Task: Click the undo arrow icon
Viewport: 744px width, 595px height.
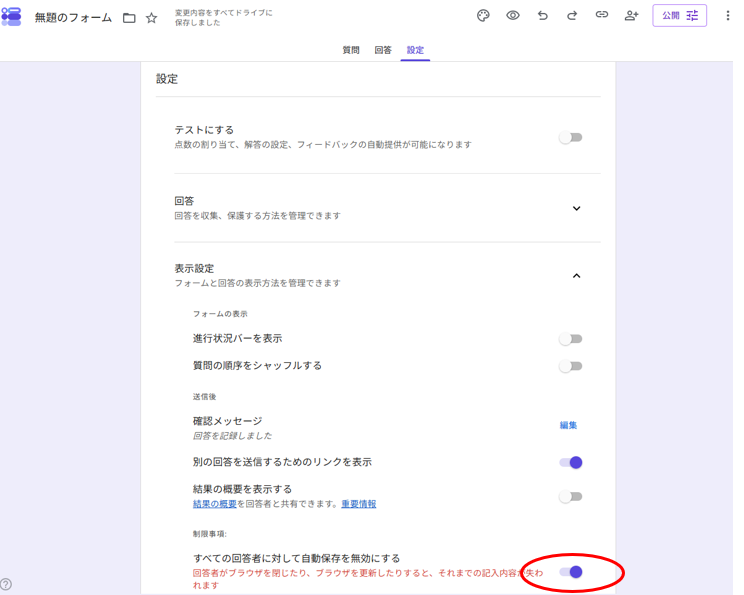Action: [542, 16]
